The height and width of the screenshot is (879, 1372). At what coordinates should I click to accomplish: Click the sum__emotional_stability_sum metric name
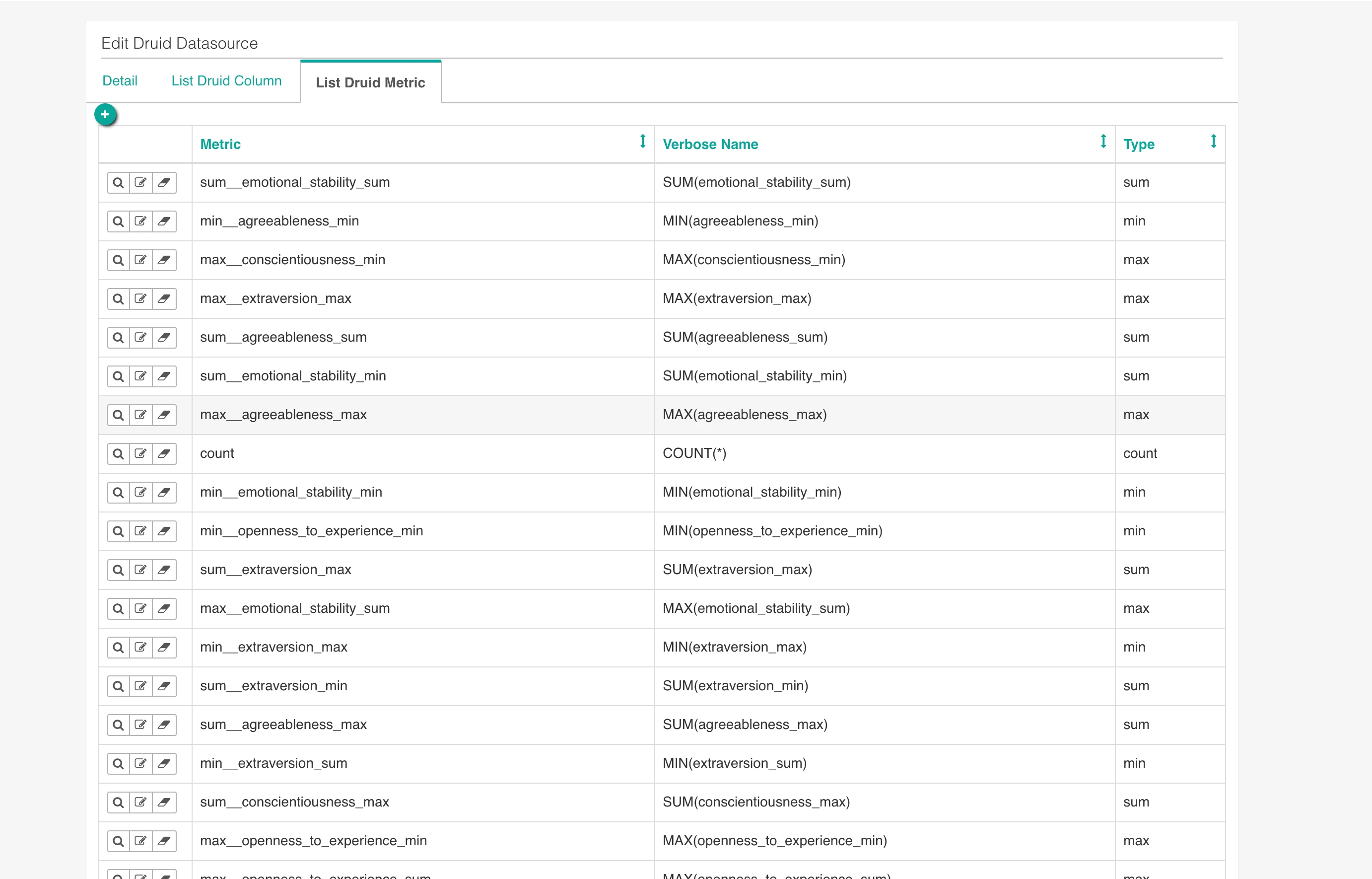tap(295, 183)
